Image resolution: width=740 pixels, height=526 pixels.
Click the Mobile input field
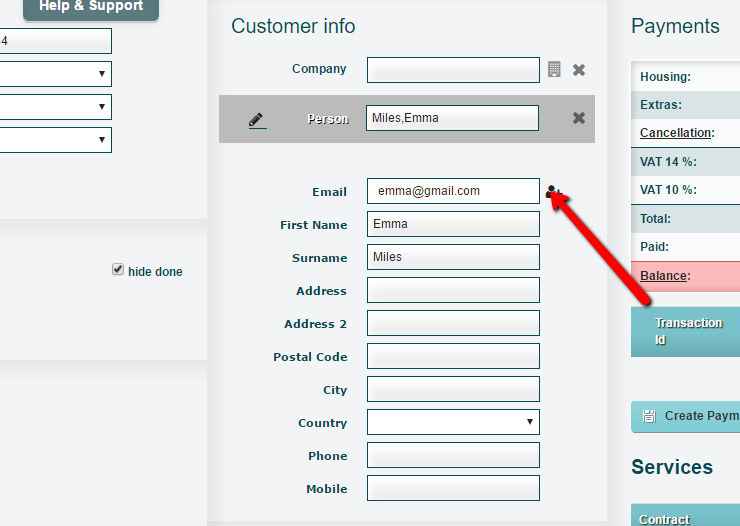453,488
